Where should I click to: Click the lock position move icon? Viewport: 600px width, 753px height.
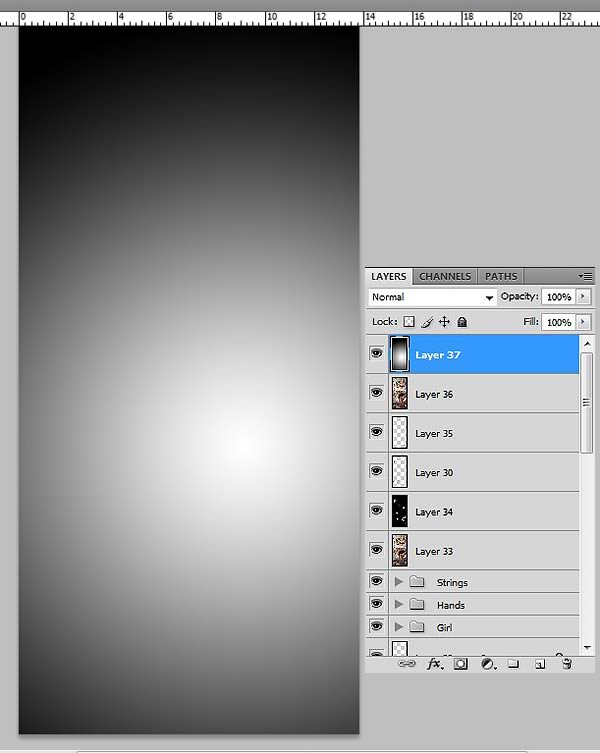[x=444, y=322]
